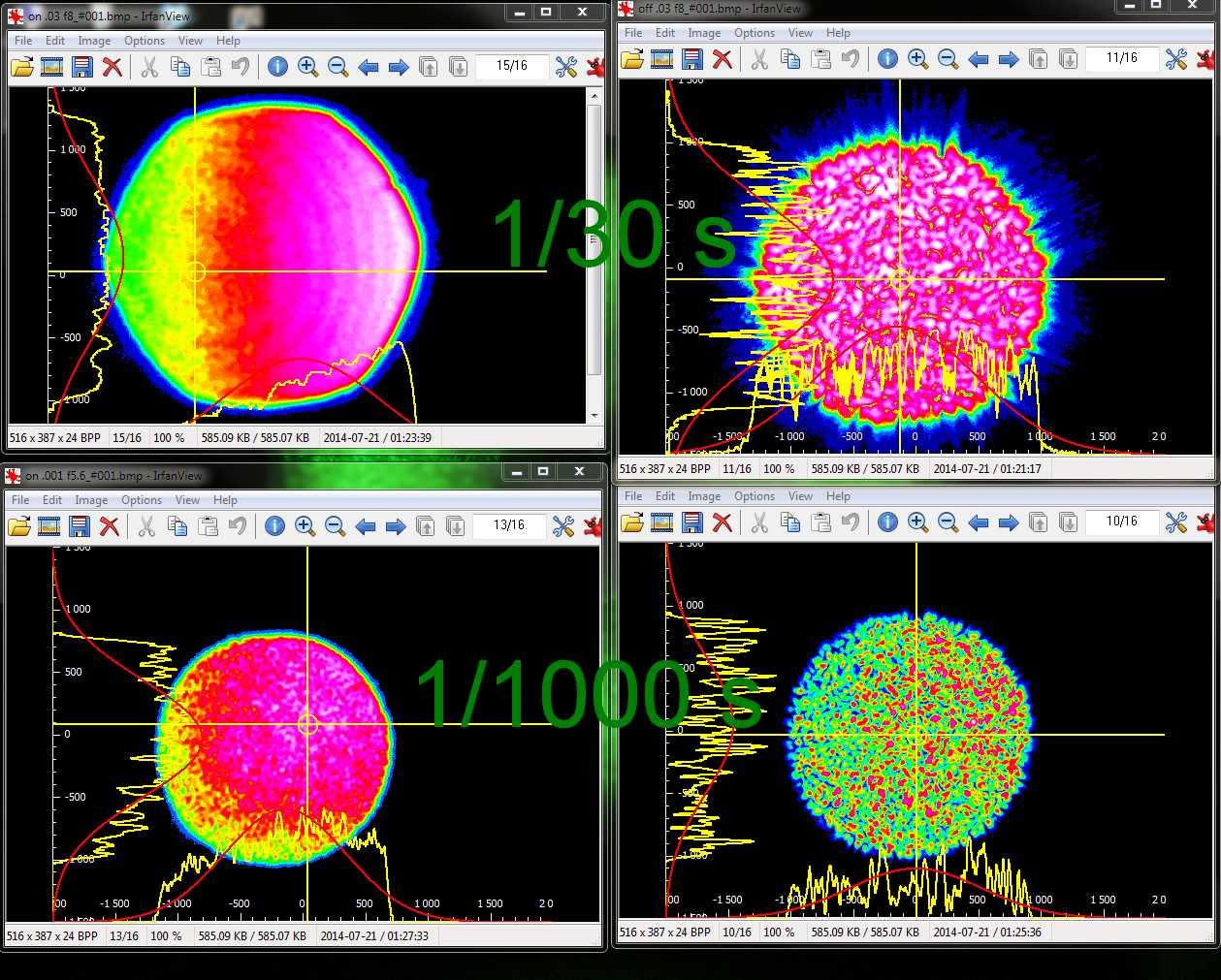Click Zoom Out magnifier in the 15/16 window
Viewport: 1221px width, 980px height.
tap(337, 67)
